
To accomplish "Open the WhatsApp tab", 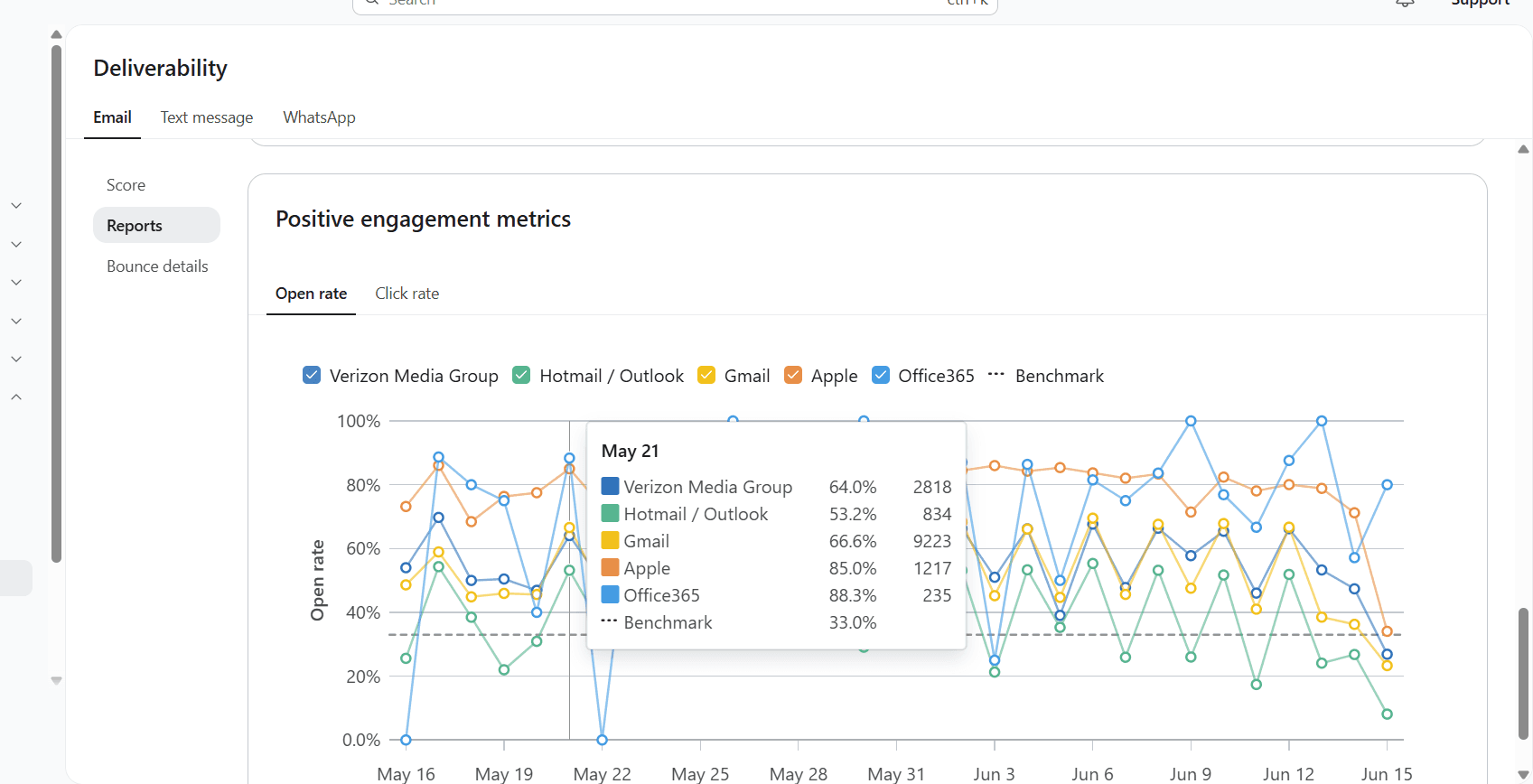I will tap(319, 117).
